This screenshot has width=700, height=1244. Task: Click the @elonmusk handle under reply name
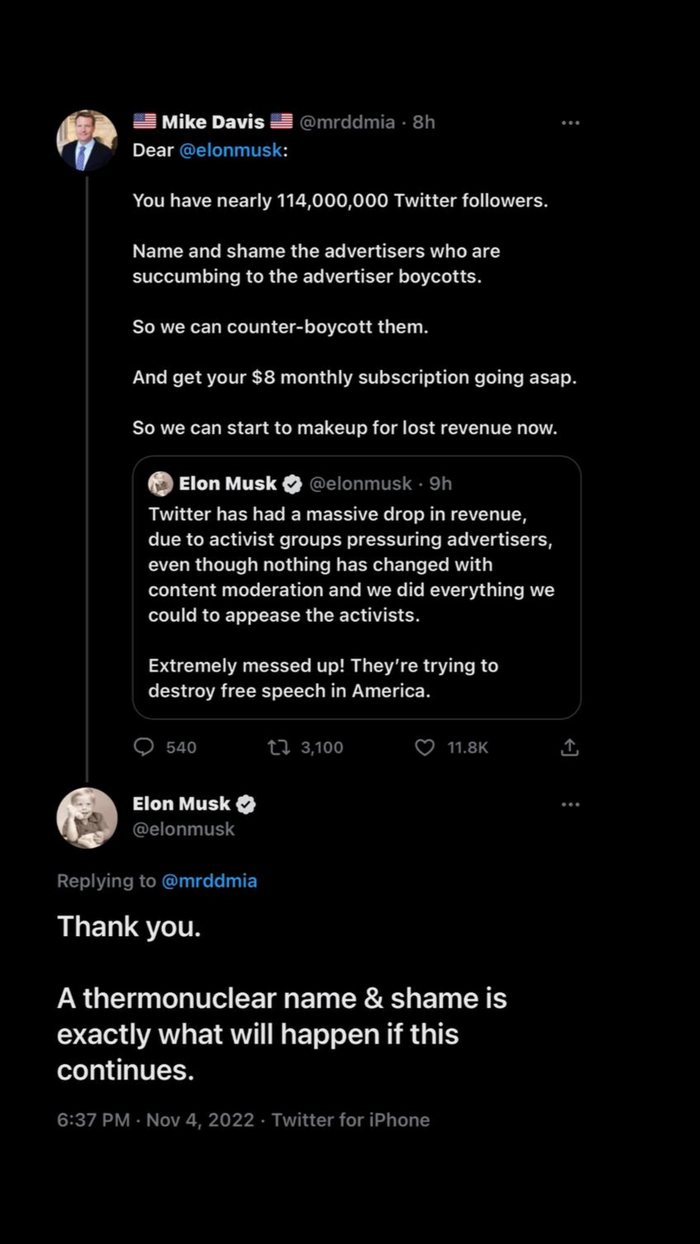coord(184,829)
